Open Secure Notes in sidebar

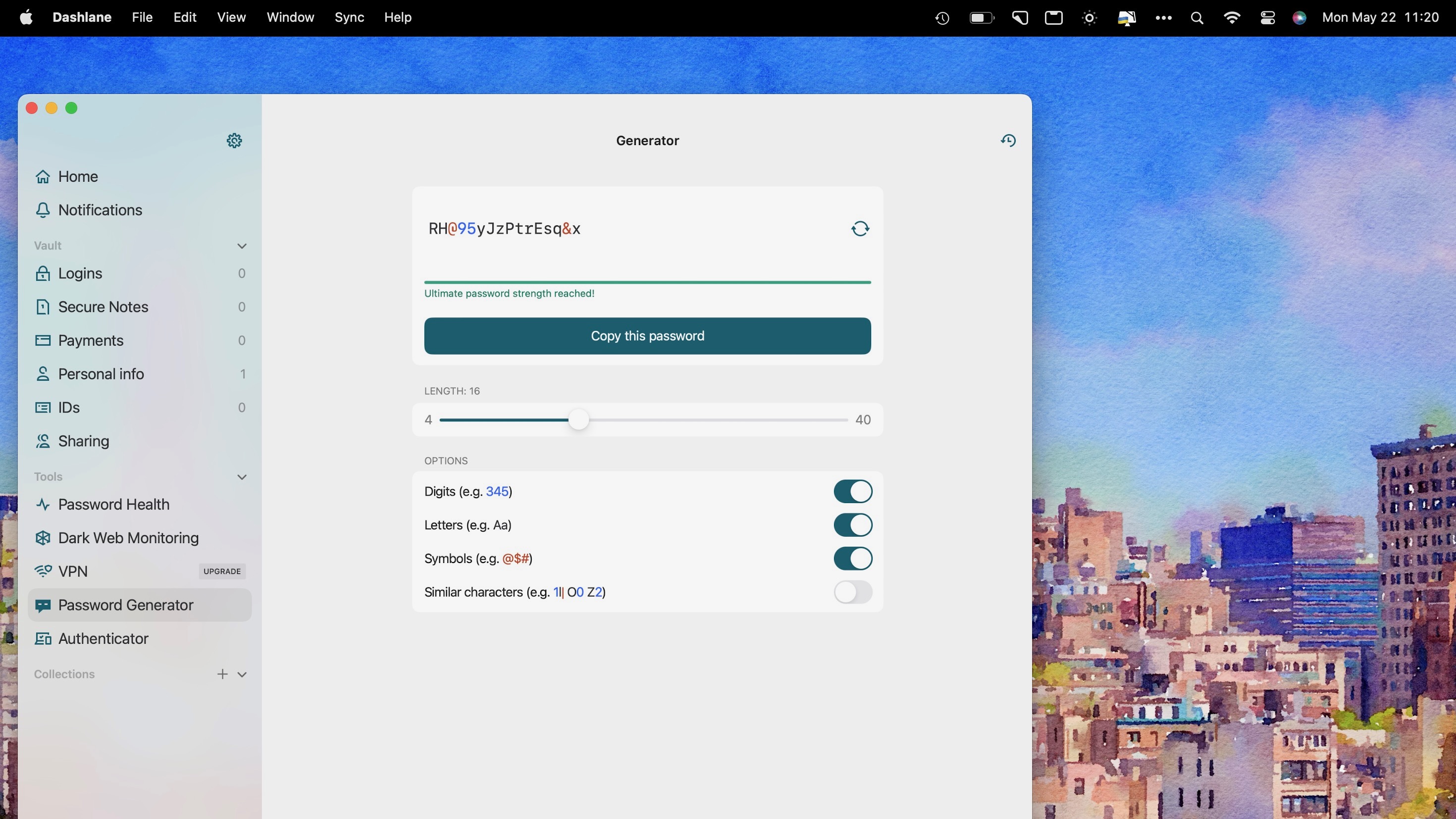[140, 307]
